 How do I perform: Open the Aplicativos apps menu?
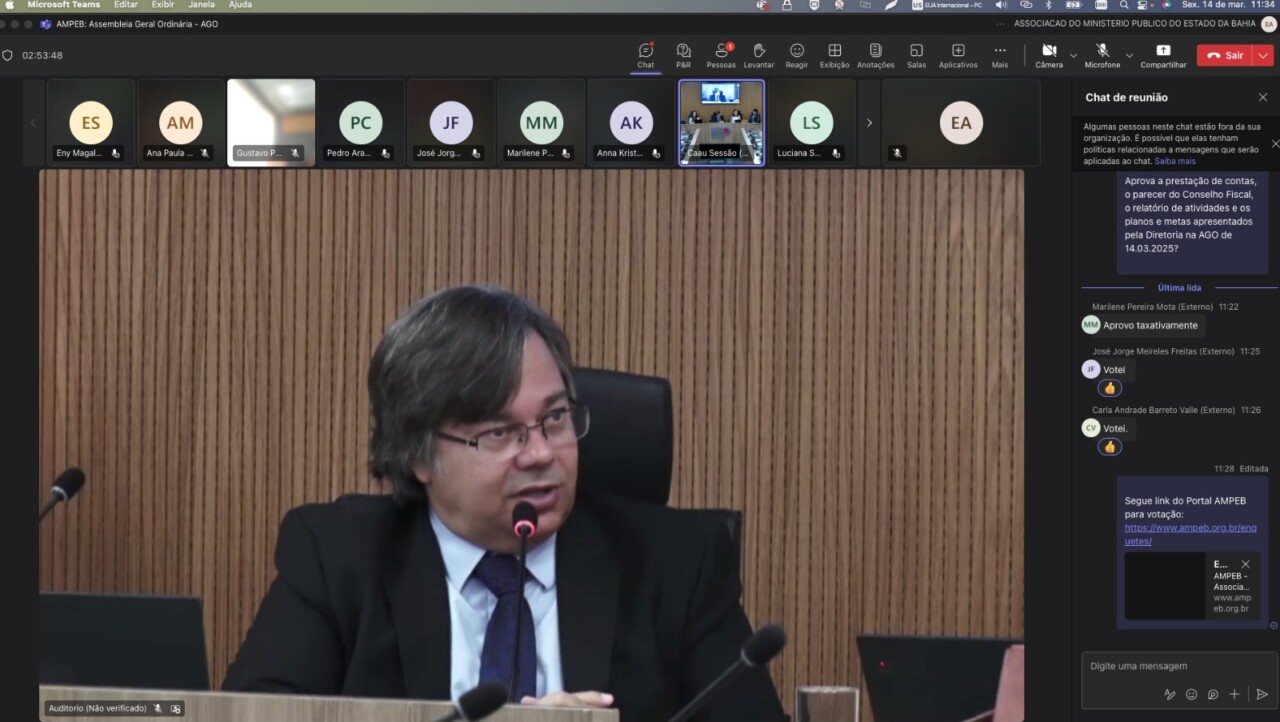958,55
